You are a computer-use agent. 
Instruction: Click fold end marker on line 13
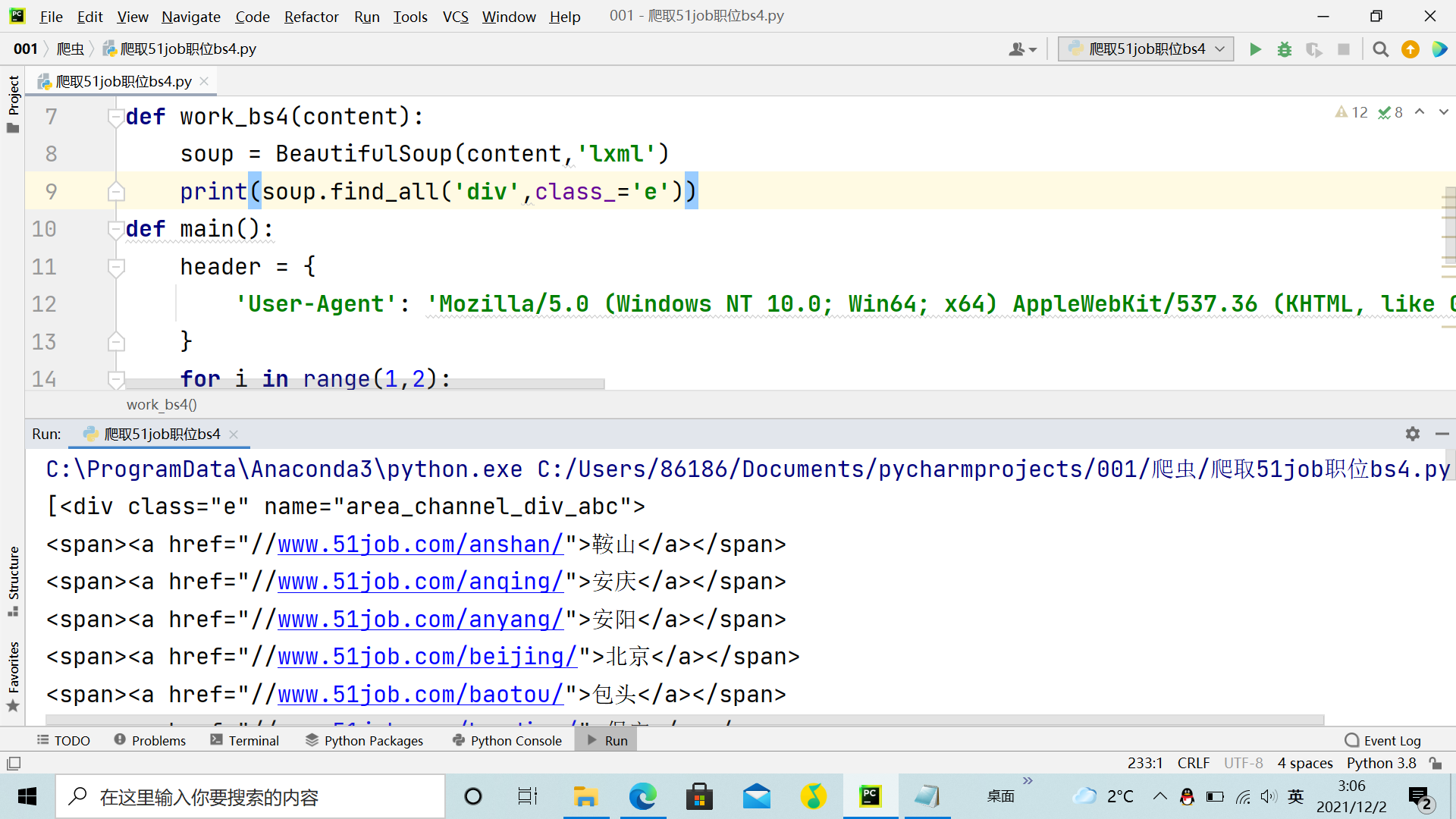(x=116, y=341)
